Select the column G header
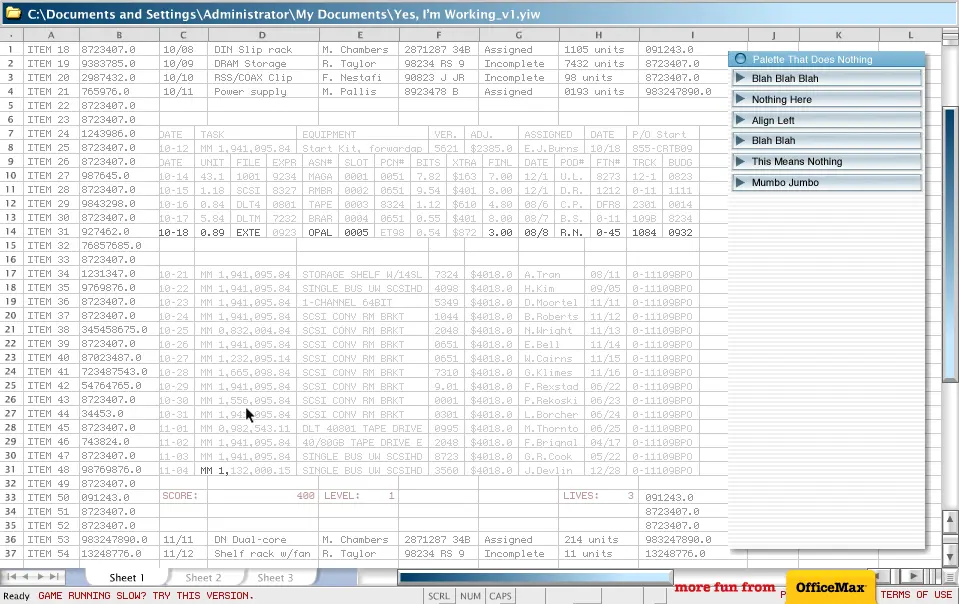This screenshot has width=959, height=604. point(519,35)
